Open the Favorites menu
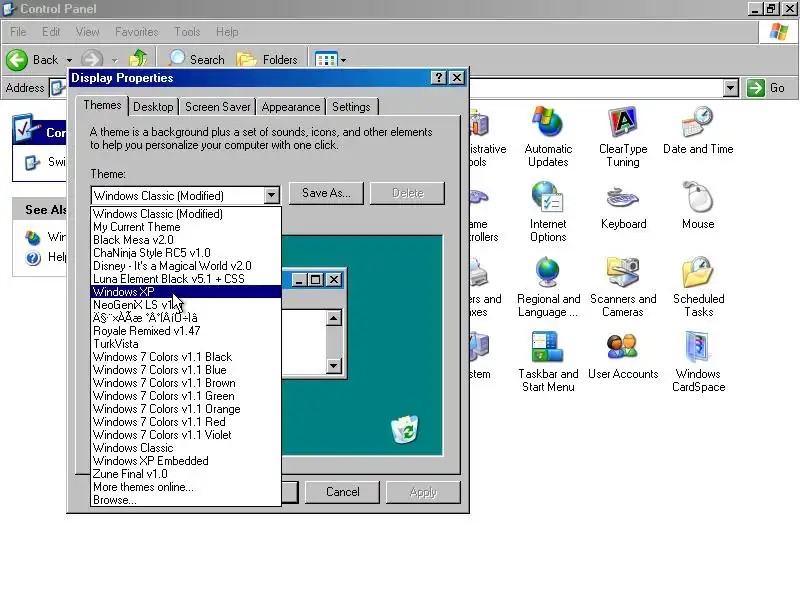Image resolution: width=800 pixels, height=600 pixels. pyautogui.click(x=136, y=32)
